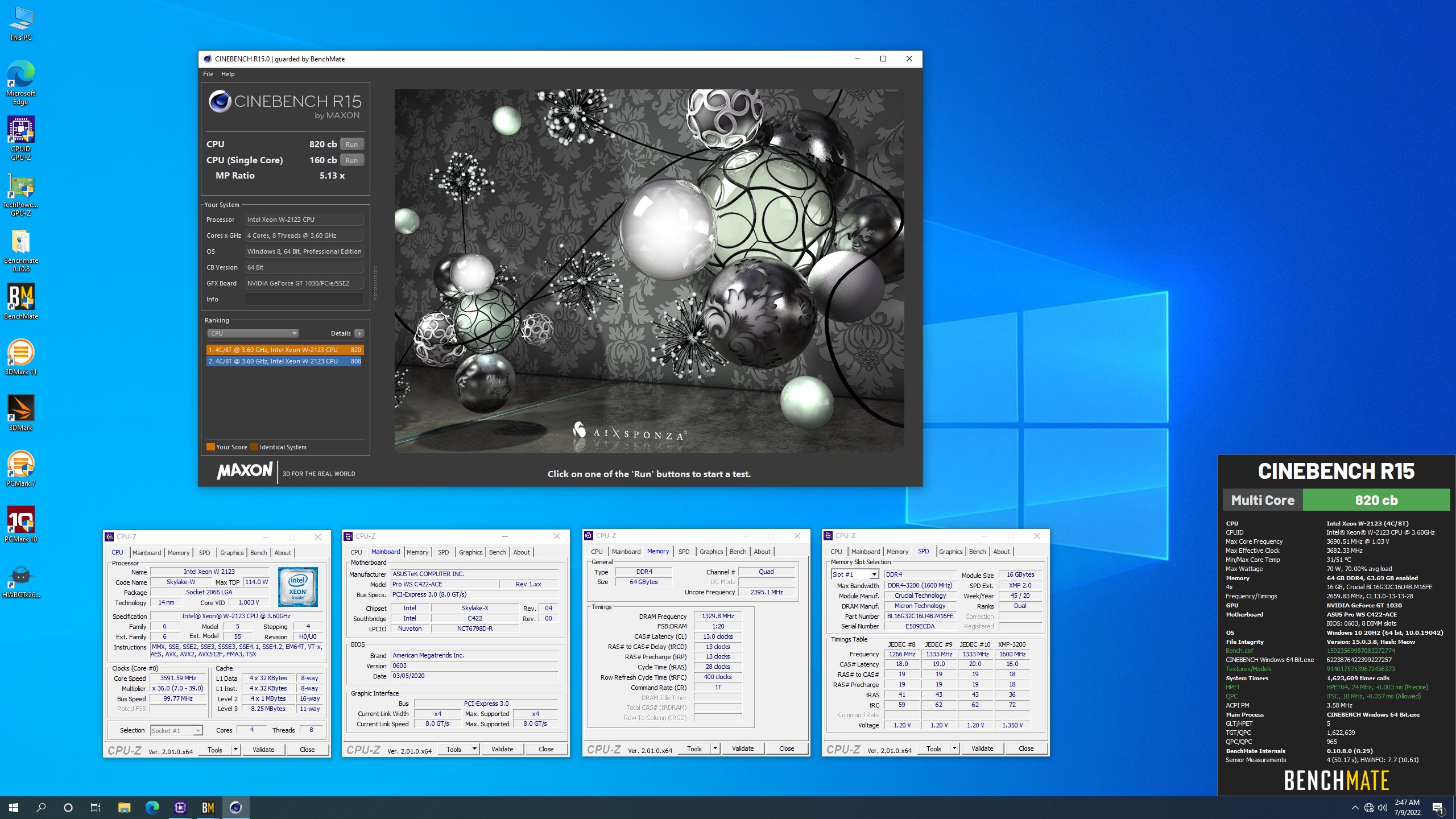The width and height of the screenshot is (1456, 819).
Task: Switch to CPU-Z taskbar icon
Action: pyautogui.click(x=180, y=808)
